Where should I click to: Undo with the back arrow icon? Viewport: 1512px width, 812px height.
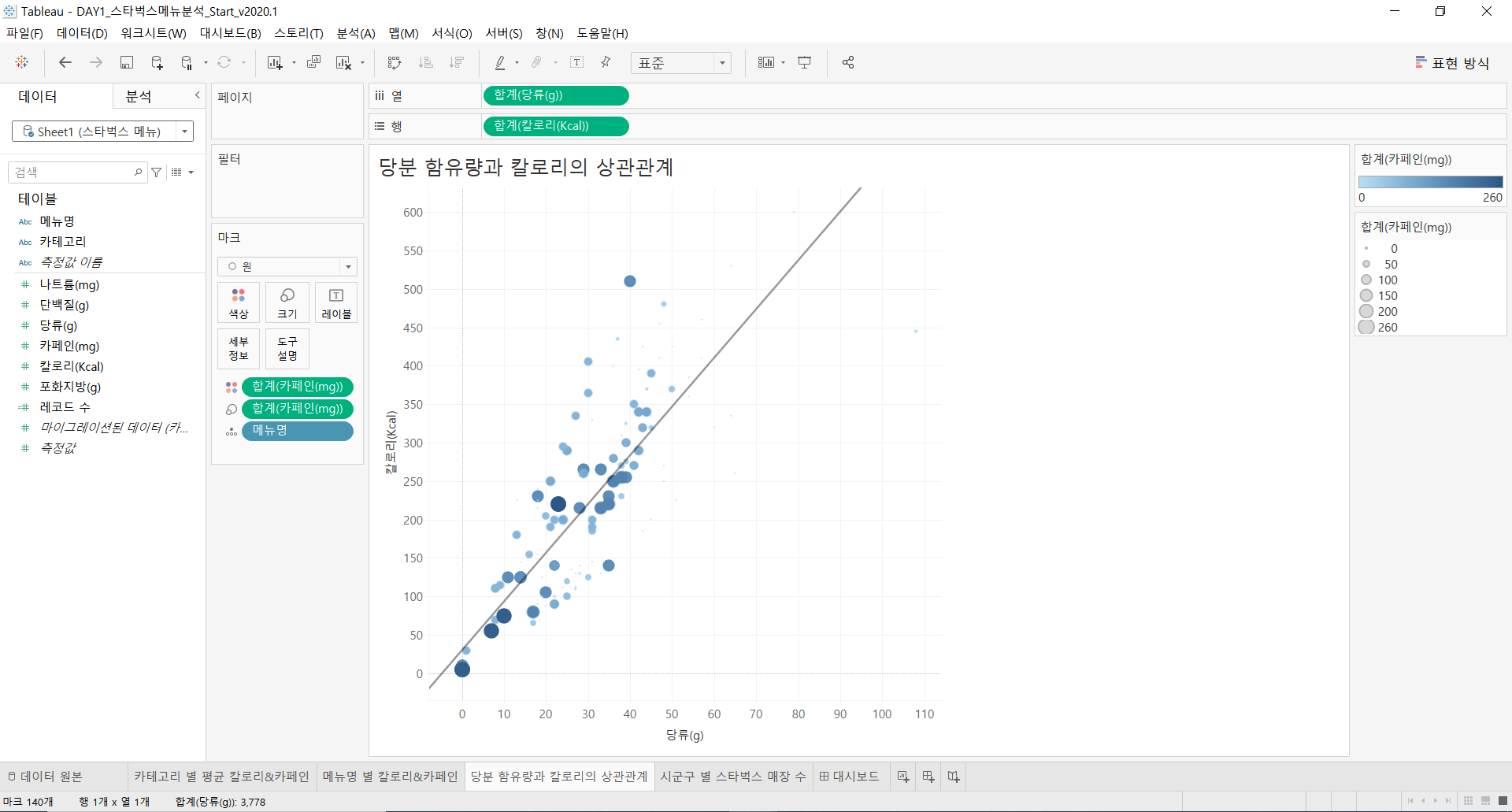pyautogui.click(x=65, y=62)
